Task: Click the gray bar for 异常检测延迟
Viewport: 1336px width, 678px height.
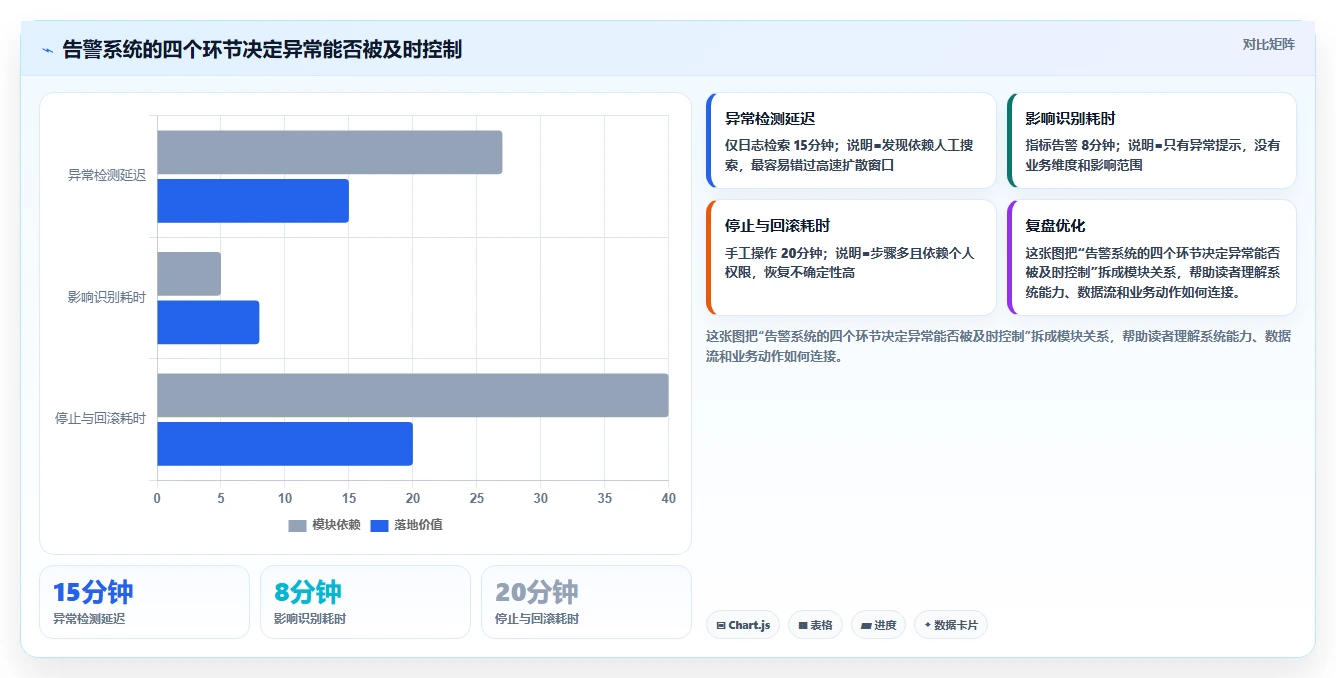Action: pos(329,152)
